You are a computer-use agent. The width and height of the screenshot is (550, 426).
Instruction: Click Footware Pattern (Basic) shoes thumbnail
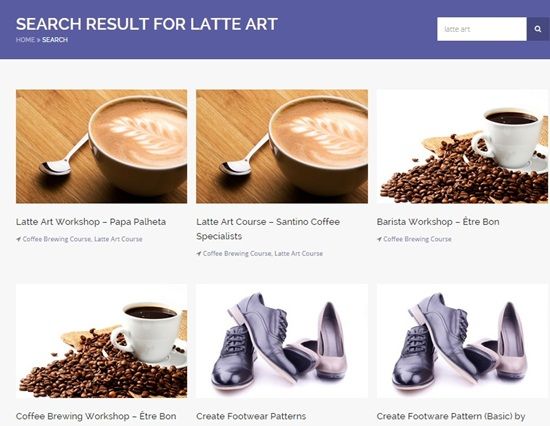click(x=462, y=341)
